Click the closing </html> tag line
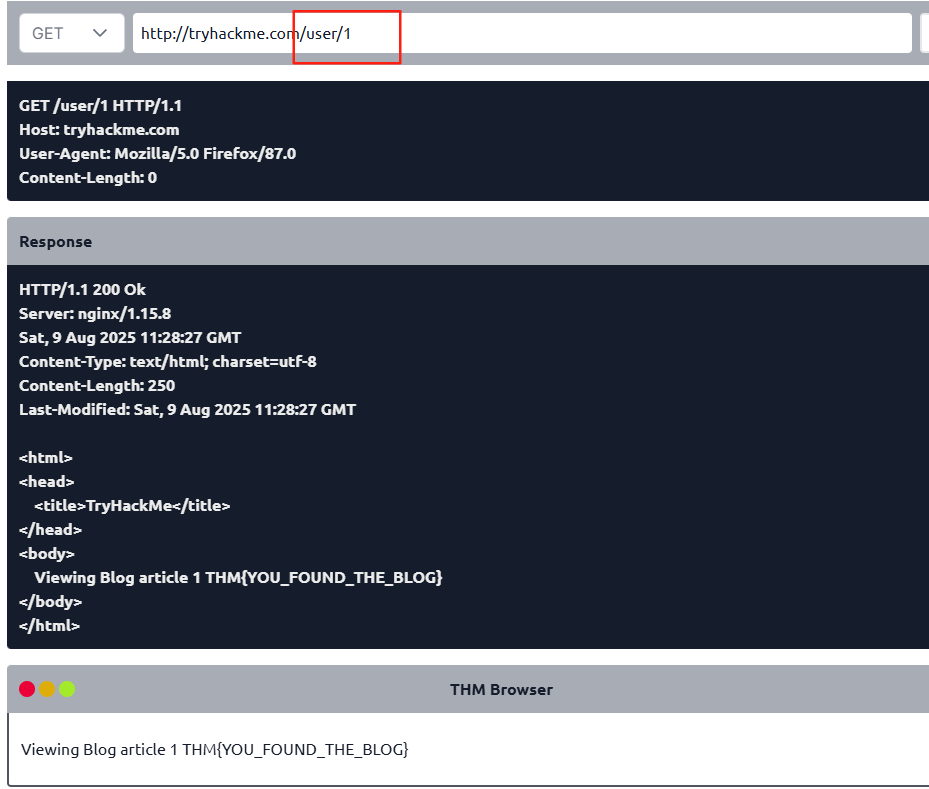Screen dimensions: 929x789 click(x=49, y=626)
